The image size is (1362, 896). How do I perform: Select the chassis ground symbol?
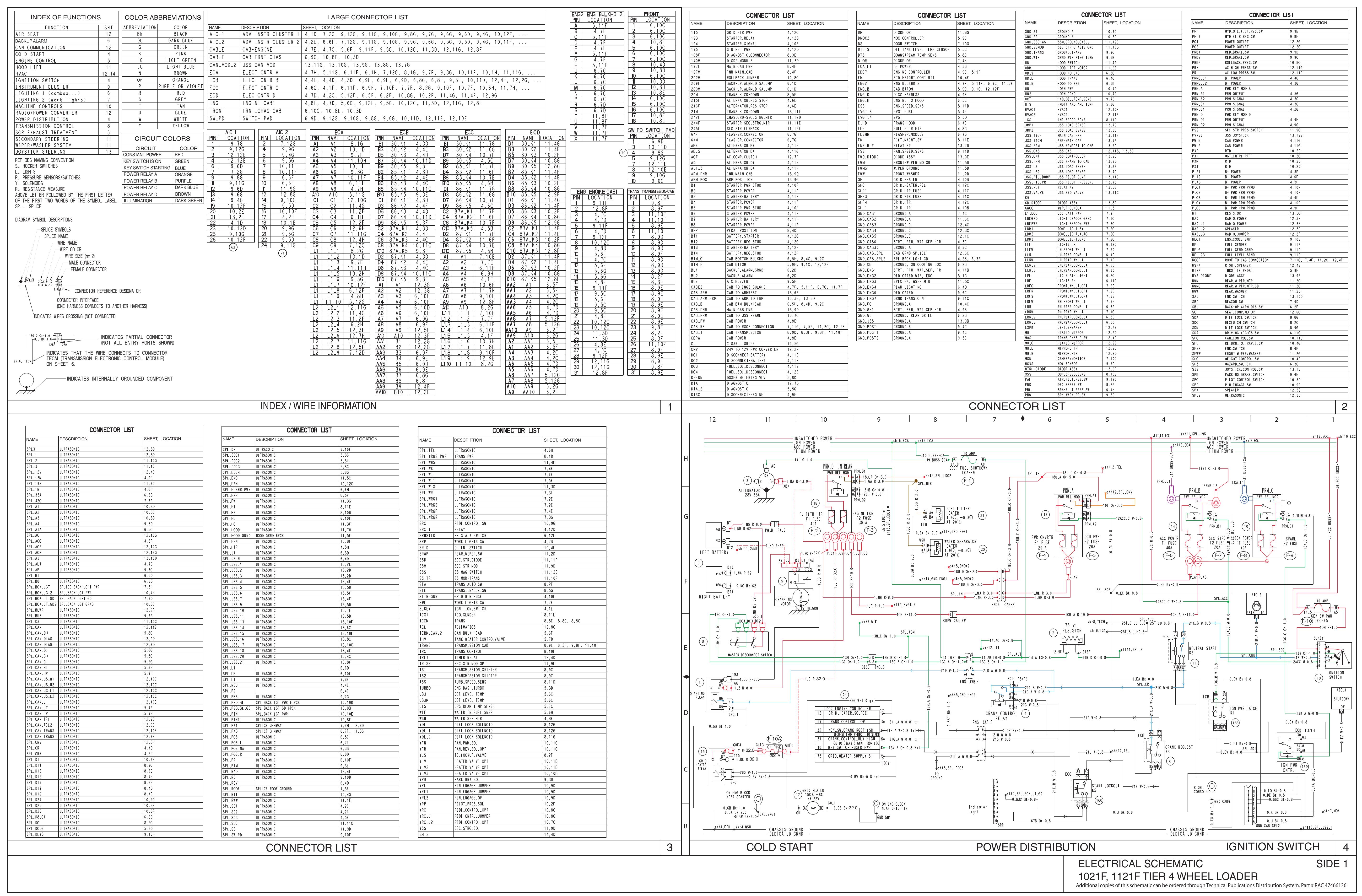click(x=787, y=829)
